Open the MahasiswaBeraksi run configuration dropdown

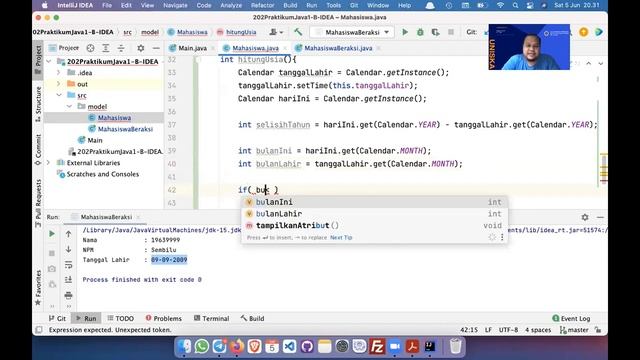[351, 32]
